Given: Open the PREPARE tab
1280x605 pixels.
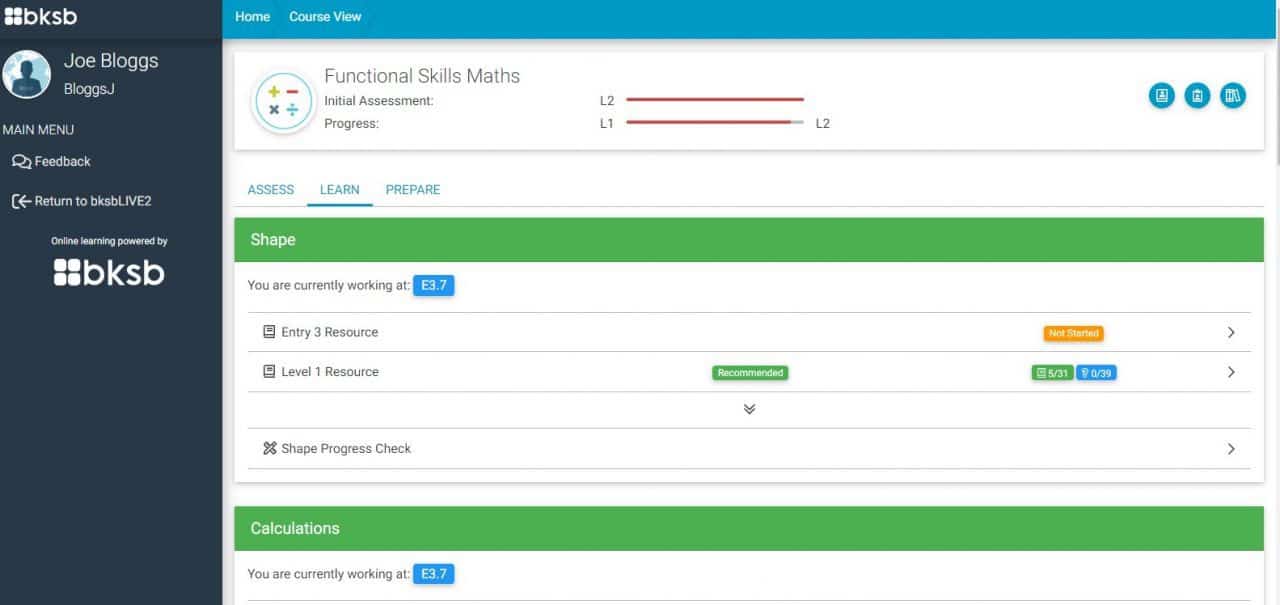Looking at the screenshot, I should pyautogui.click(x=413, y=189).
